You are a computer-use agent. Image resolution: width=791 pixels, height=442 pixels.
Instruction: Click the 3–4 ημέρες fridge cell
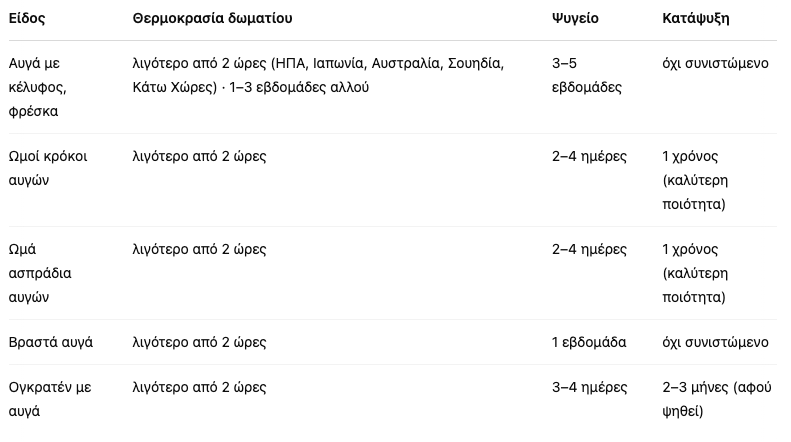coord(590,387)
